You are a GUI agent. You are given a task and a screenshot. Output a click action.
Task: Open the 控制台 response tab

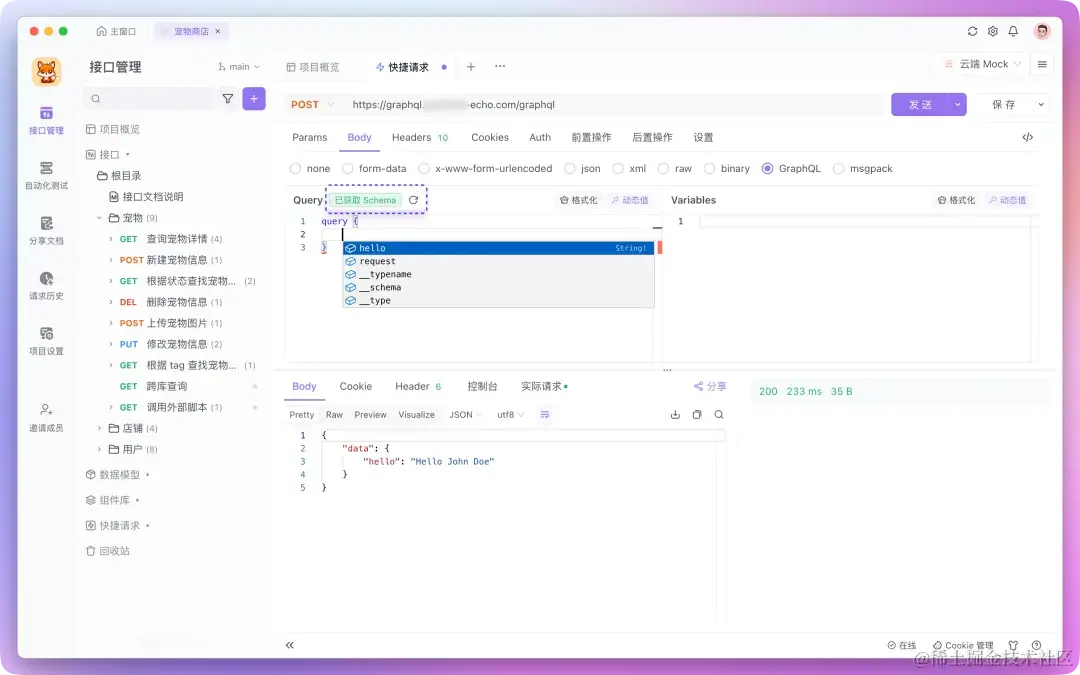pos(482,386)
